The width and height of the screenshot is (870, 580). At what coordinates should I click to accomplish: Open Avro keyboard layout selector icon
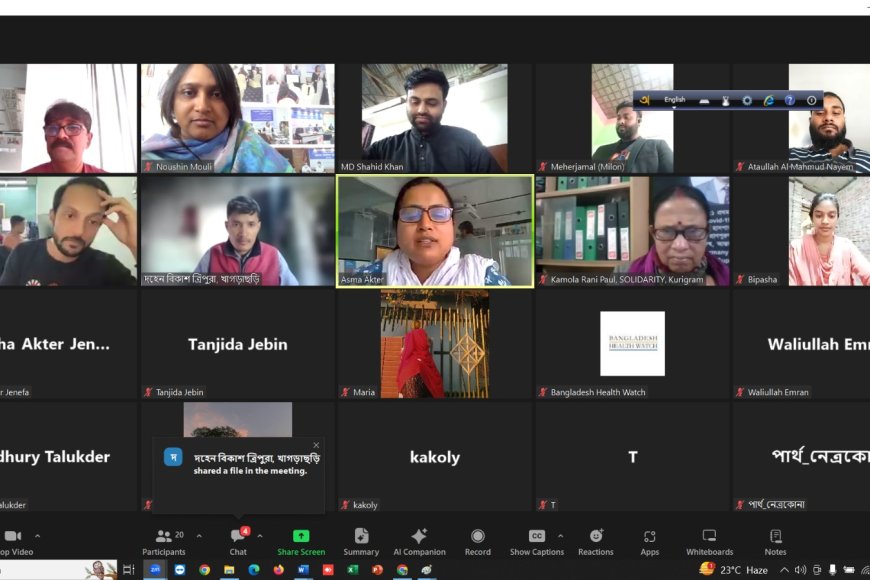(x=704, y=100)
